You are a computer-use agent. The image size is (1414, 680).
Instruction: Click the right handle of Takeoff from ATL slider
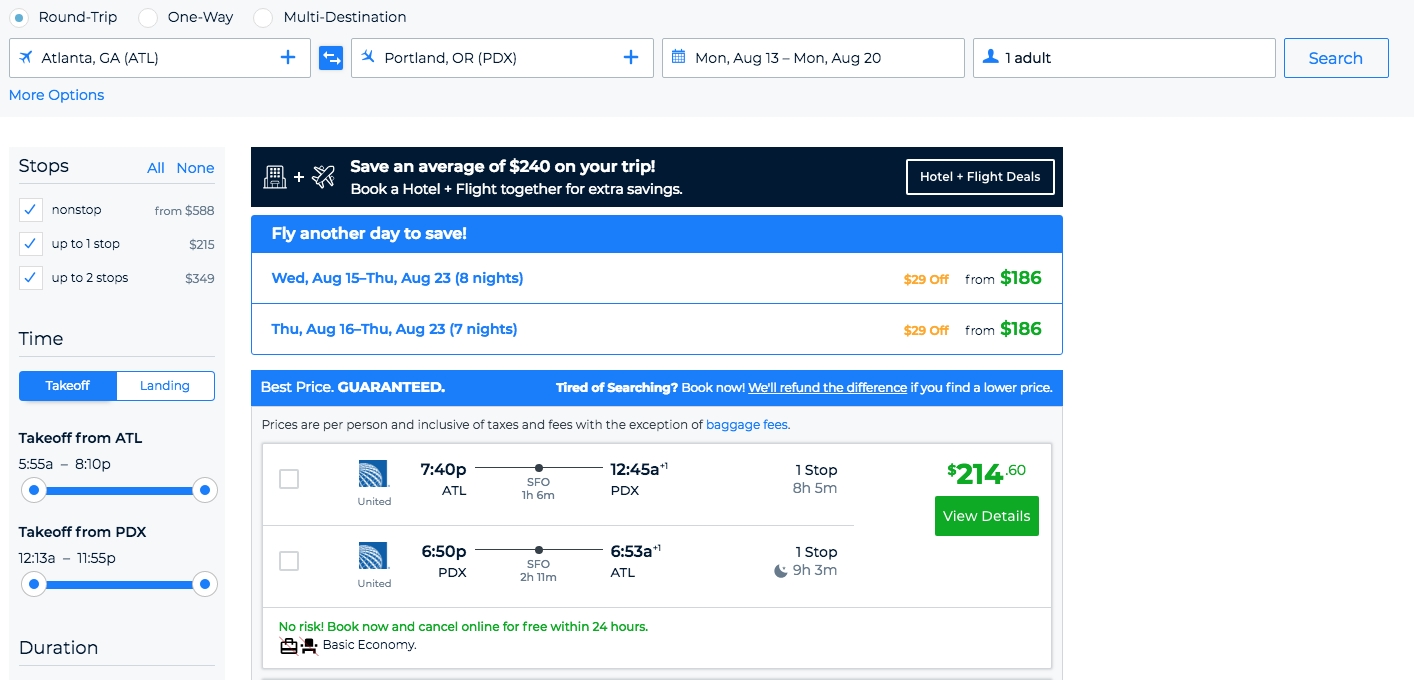205,490
